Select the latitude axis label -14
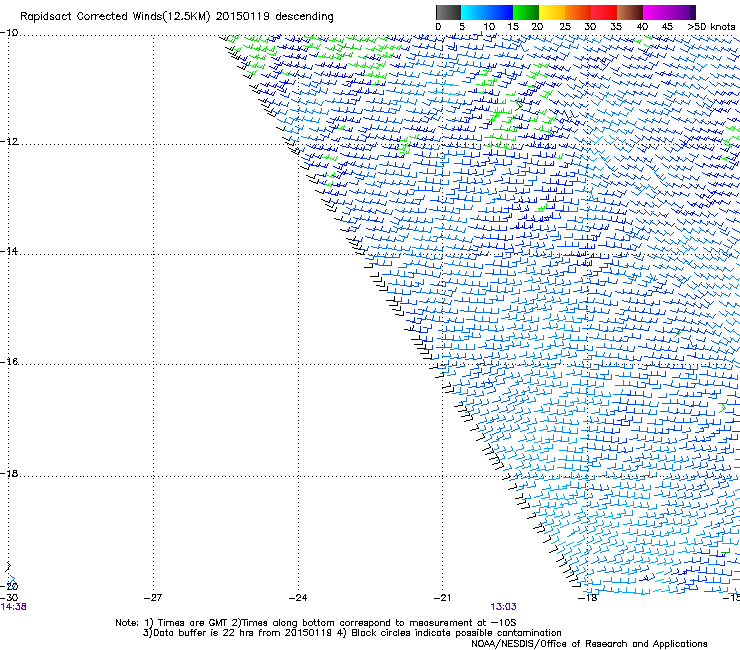The width and height of the screenshot is (740, 650). click(x=9, y=251)
